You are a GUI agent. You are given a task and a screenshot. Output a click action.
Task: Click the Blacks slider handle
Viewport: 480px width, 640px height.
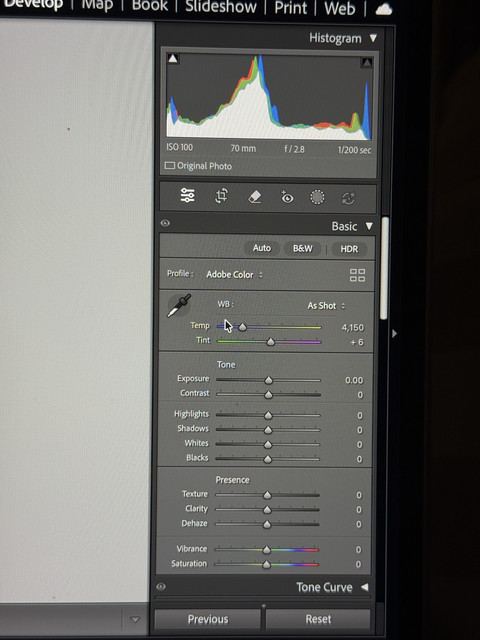pyautogui.click(x=267, y=460)
